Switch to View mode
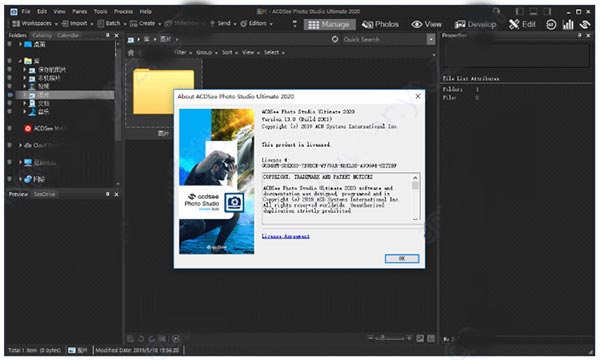This screenshot has width=600, height=360. tap(427, 24)
